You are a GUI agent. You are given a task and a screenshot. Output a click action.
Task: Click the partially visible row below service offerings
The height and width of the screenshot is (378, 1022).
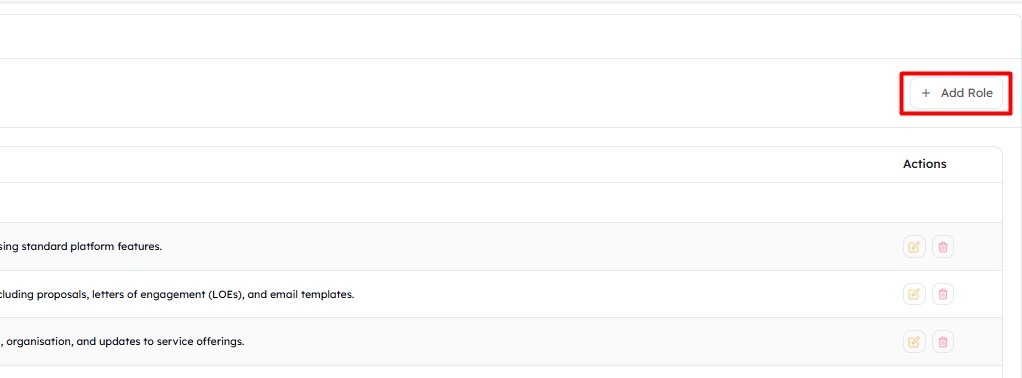click(x=501, y=371)
